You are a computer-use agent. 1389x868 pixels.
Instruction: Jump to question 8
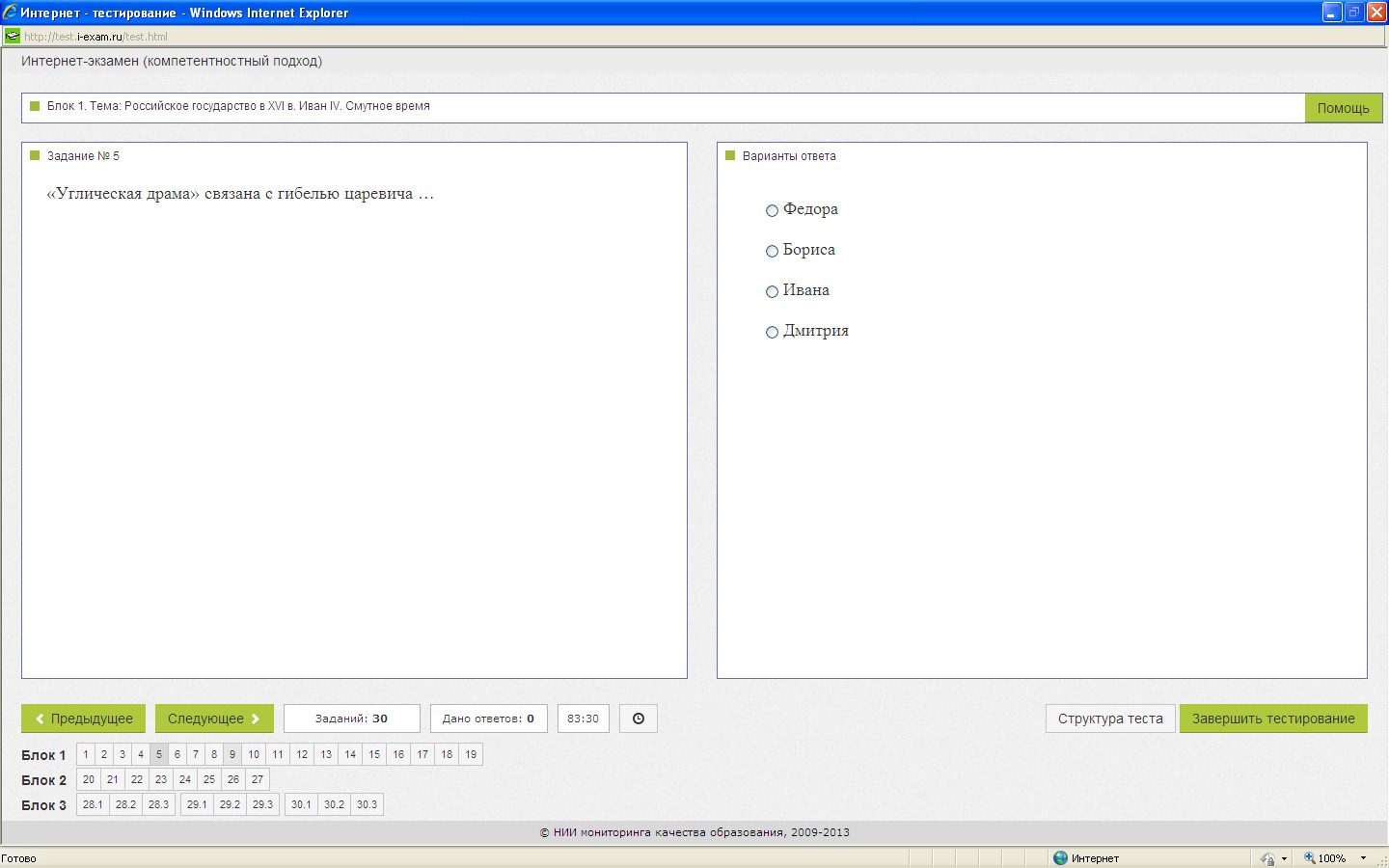click(214, 754)
